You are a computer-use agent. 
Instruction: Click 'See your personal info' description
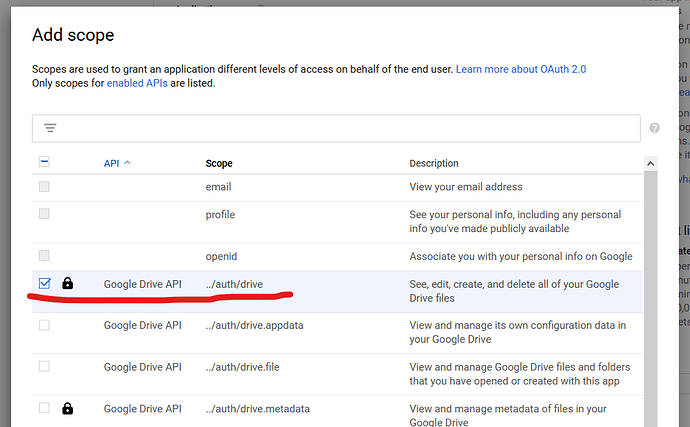coord(515,221)
